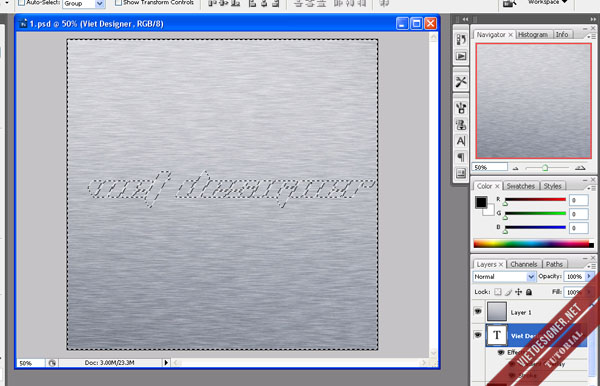Toggle lock position icon
Screen dimensions: 600x386
coord(518,292)
